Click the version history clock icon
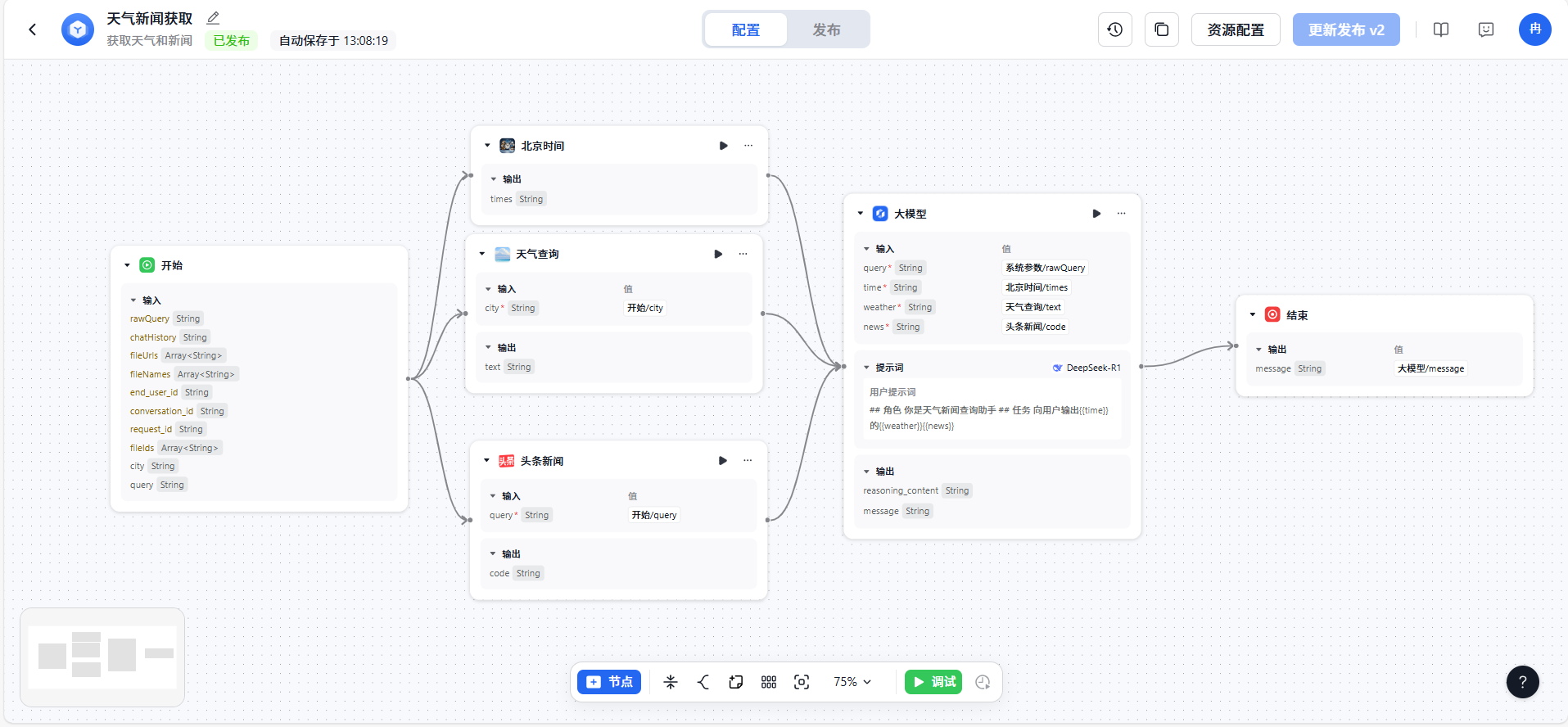Viewport: 1568px width, 727px height. coord(1114,29)
